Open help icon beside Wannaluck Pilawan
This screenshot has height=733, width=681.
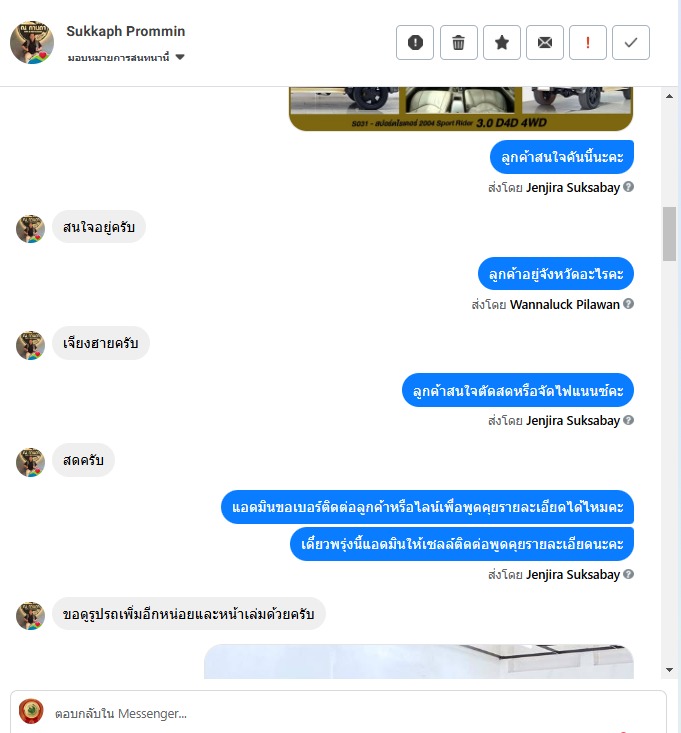(629, 304)
